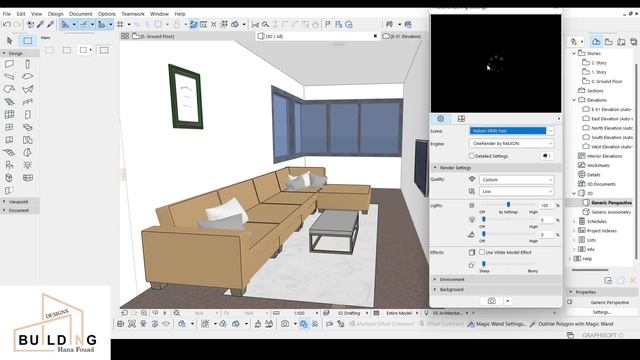Image resolution: width=640 pixels, height=360 pixels.
Task: Open the Low quality dropdown
Action: pyautogui.click(x=516, y=191)
